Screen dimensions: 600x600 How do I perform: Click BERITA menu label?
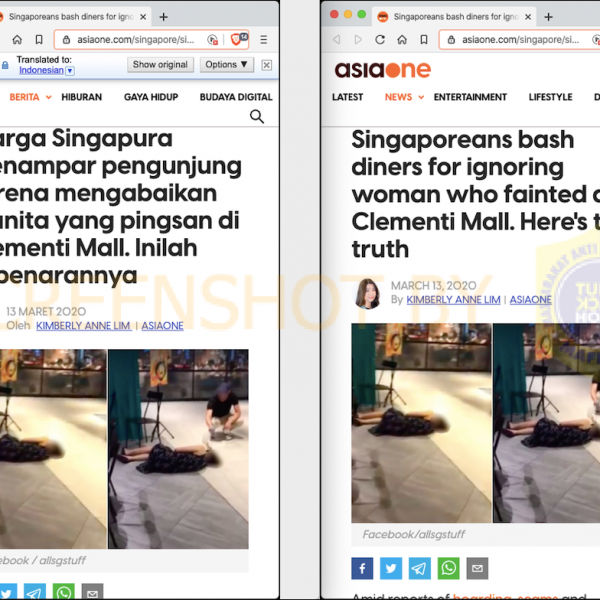[x=24, y=97]
